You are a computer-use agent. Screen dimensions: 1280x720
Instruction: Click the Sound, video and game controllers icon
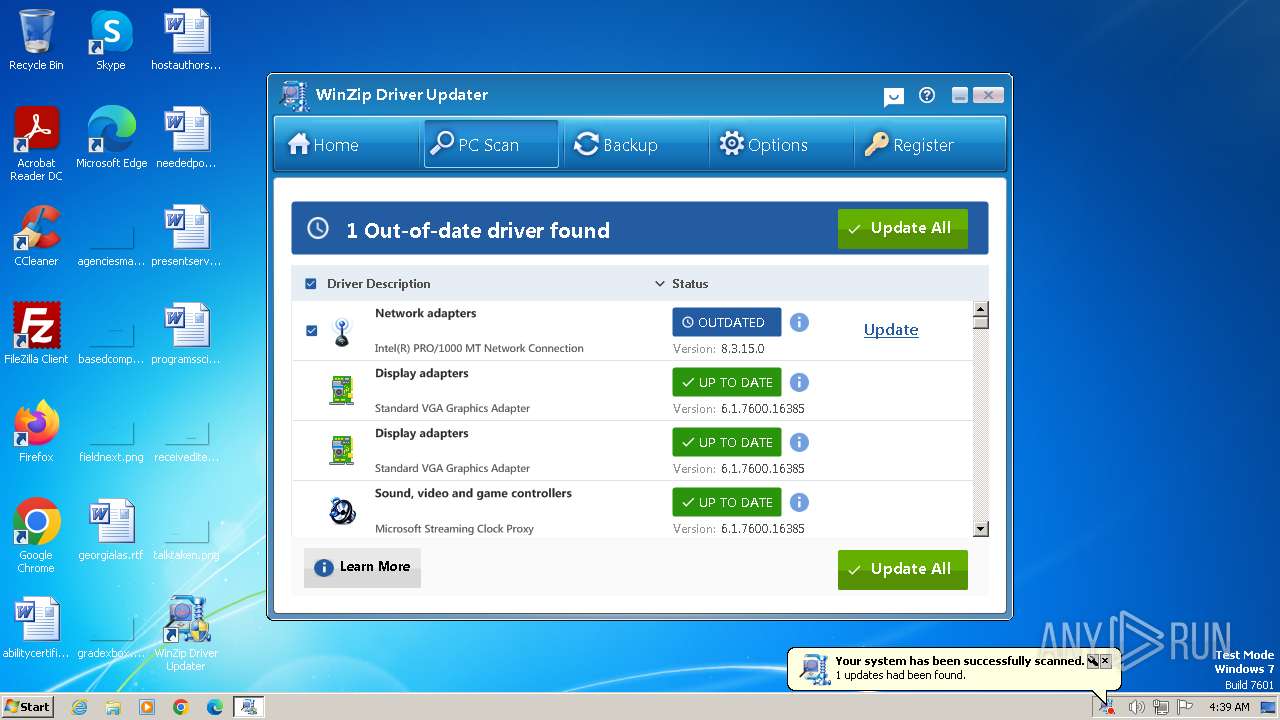click(x=342, y=511)
